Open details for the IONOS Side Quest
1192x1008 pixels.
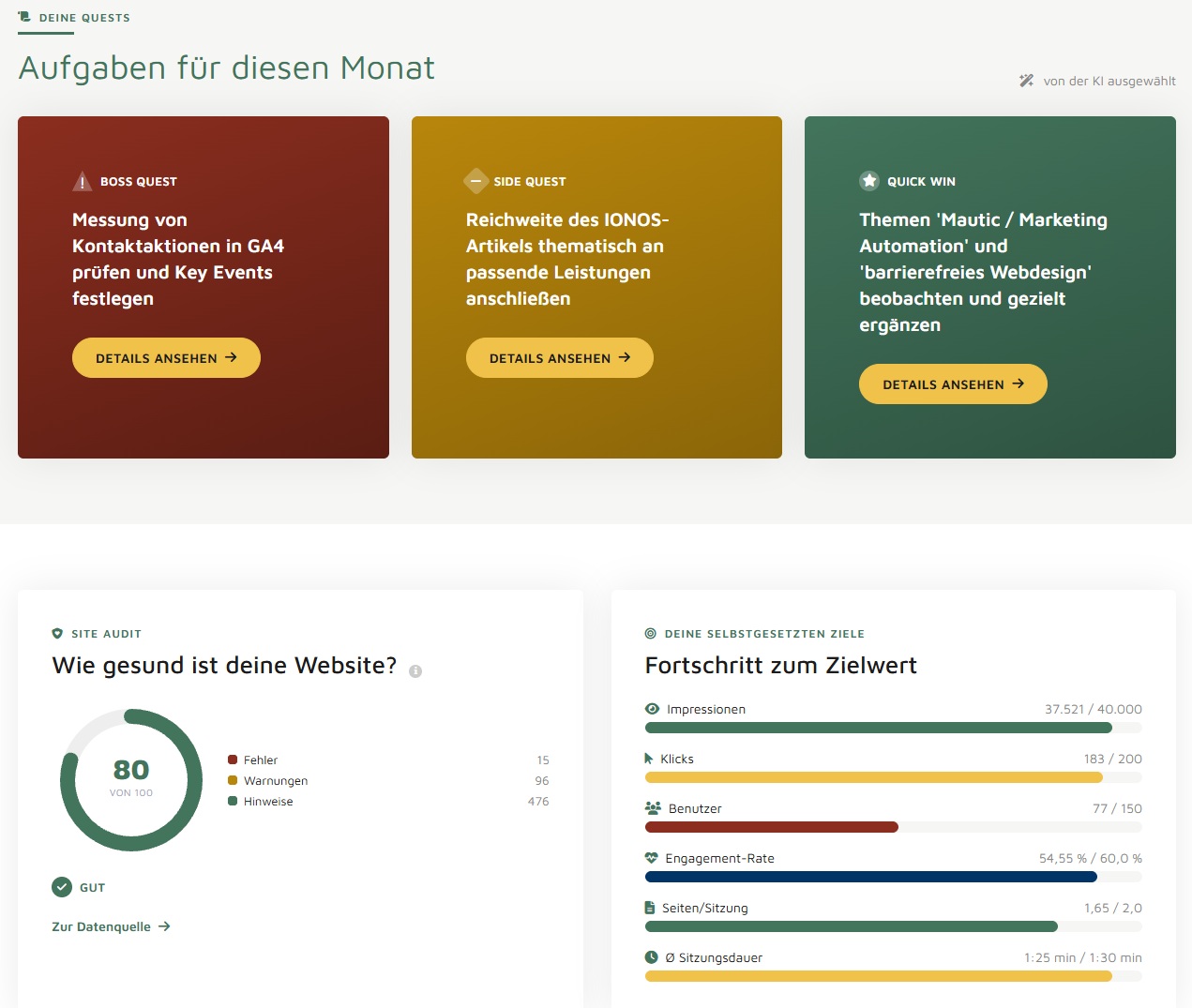click(x=560, y=358)
